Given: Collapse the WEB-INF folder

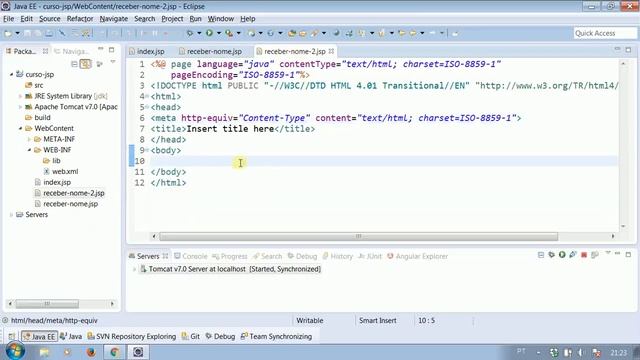Looking at the screenshot, I should click(x=29, y=150).
